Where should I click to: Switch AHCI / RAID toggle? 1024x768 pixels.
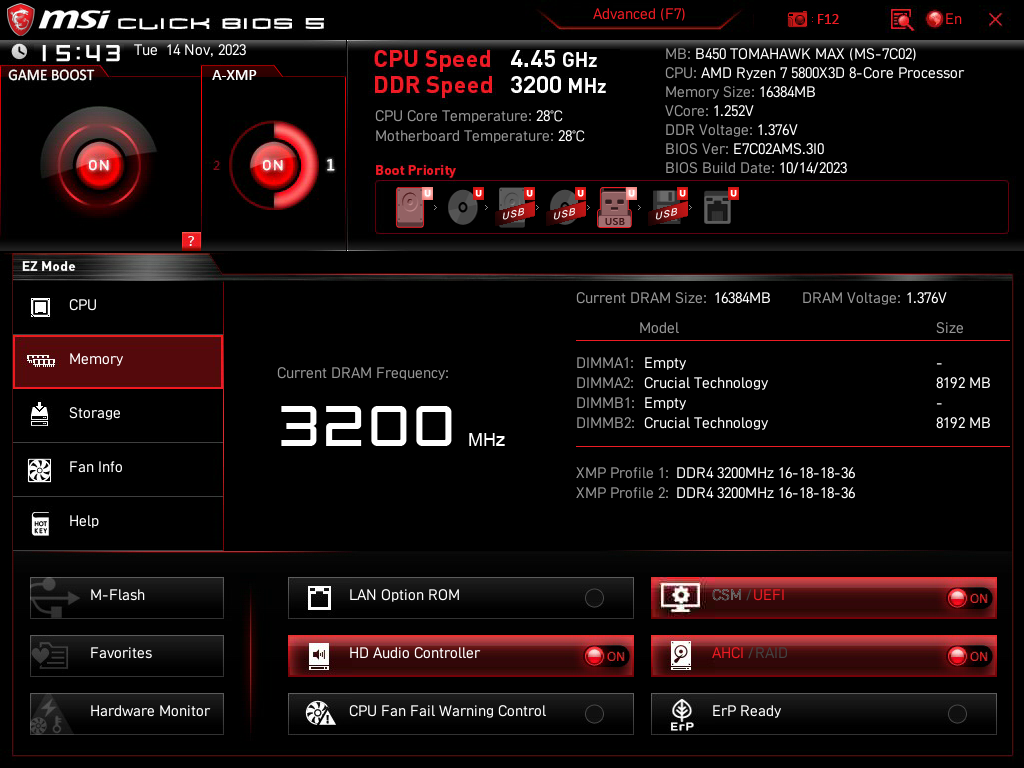[970, 656]
